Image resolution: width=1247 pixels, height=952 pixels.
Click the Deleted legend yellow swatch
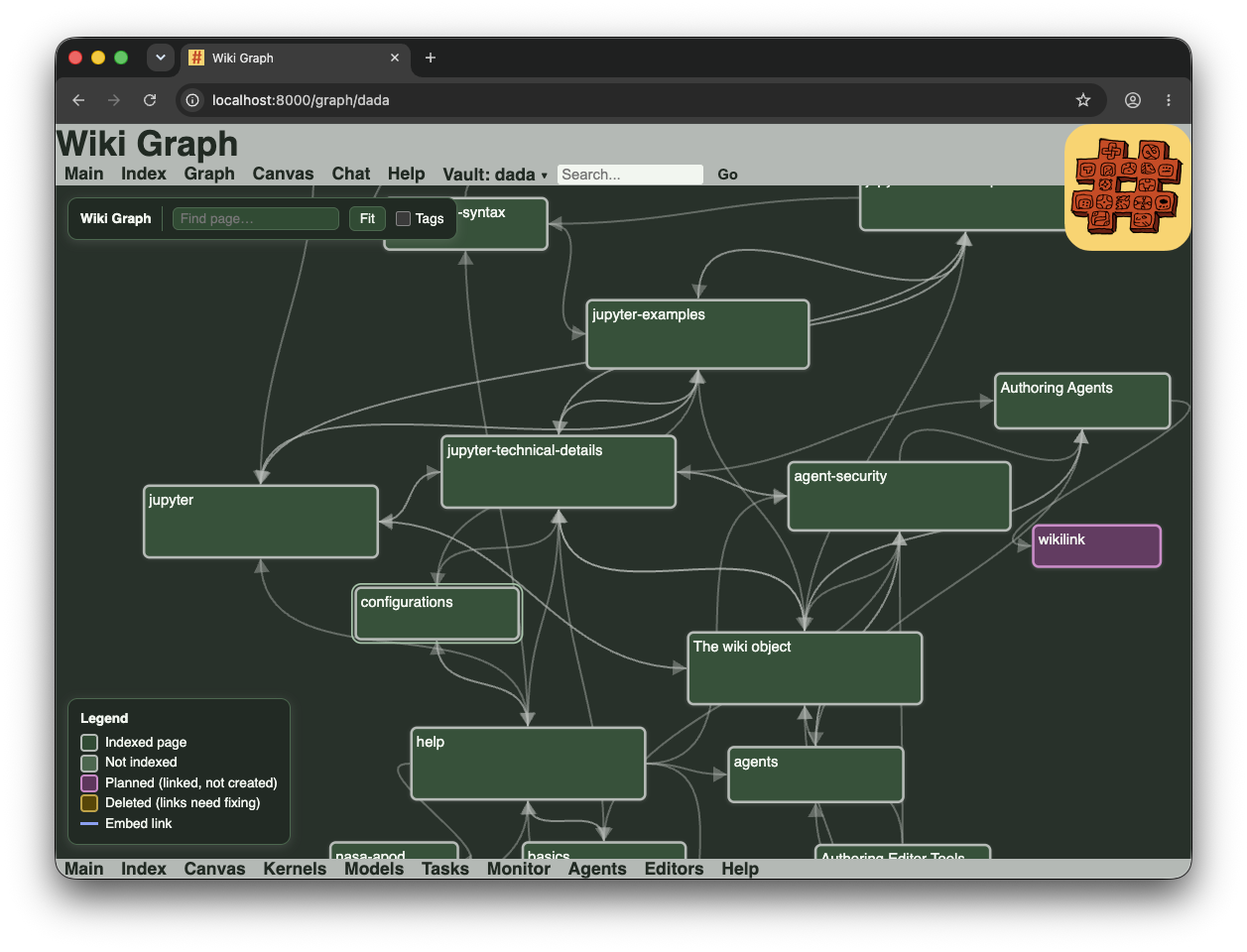[89, 803]
